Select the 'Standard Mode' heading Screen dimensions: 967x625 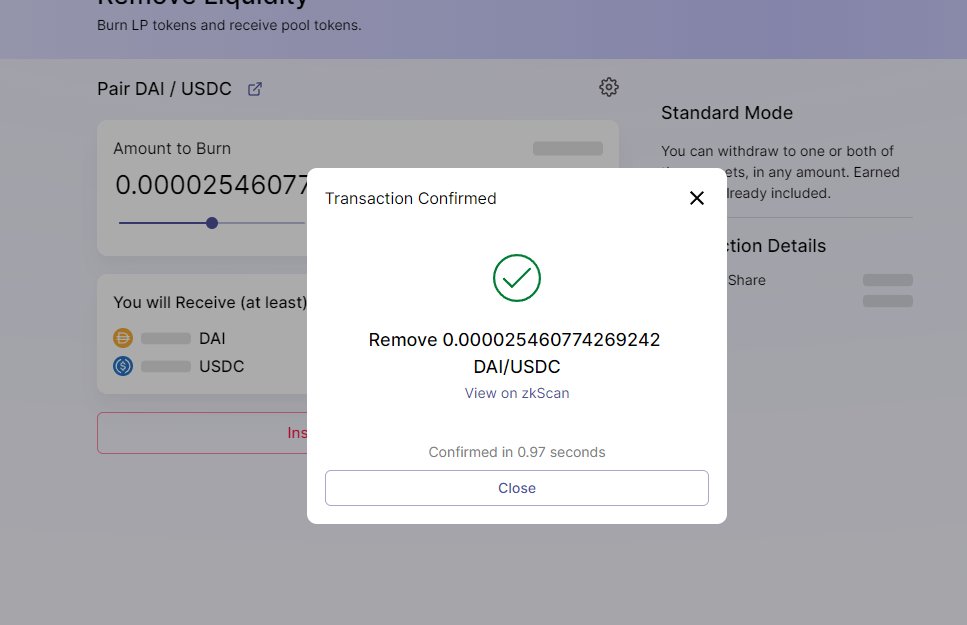coord(727,113)
